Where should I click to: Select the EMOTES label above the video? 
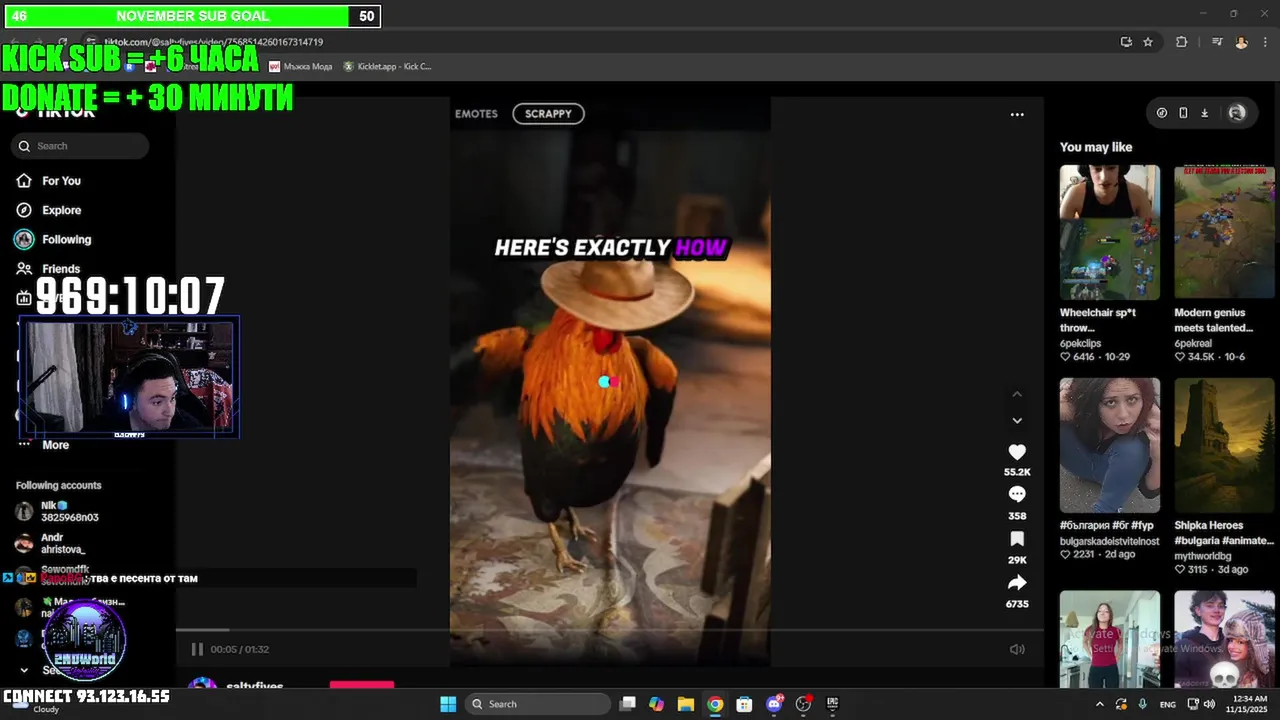(x=476, y=114)
